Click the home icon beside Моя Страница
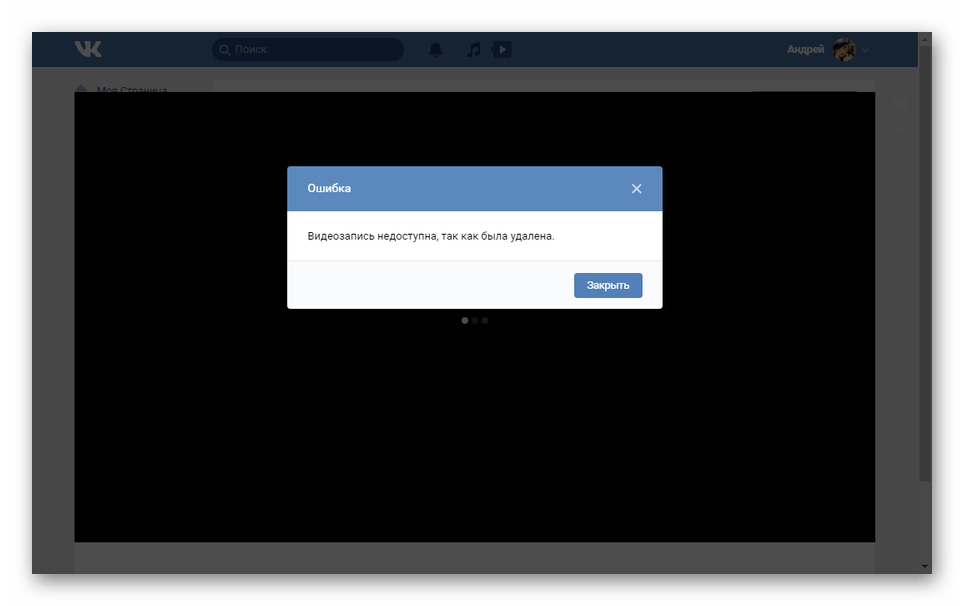This screenshot has height=606, width=964. (81, 89)
